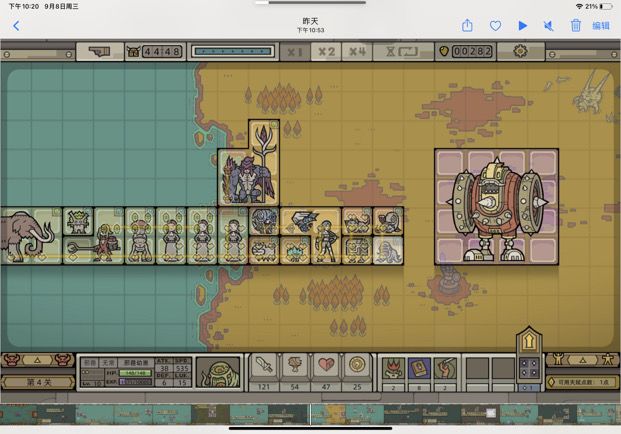This screenshot has width=621, height=434.
Task: Select the blue-haired heroine unit
Action: coord(327,242)
